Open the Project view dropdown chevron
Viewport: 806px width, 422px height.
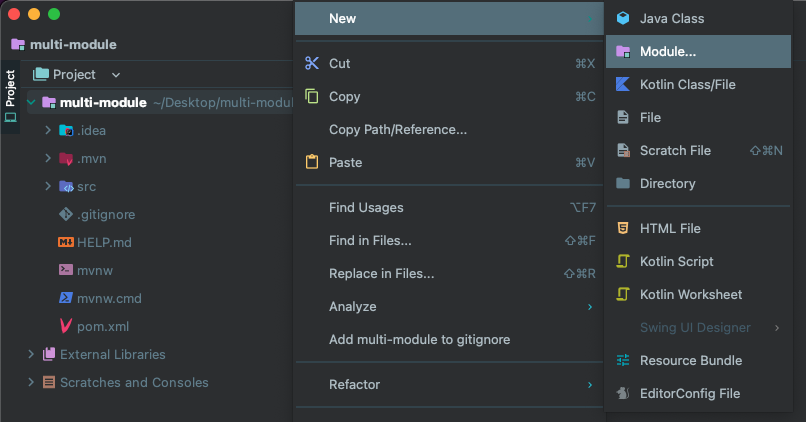pos(116,75)
